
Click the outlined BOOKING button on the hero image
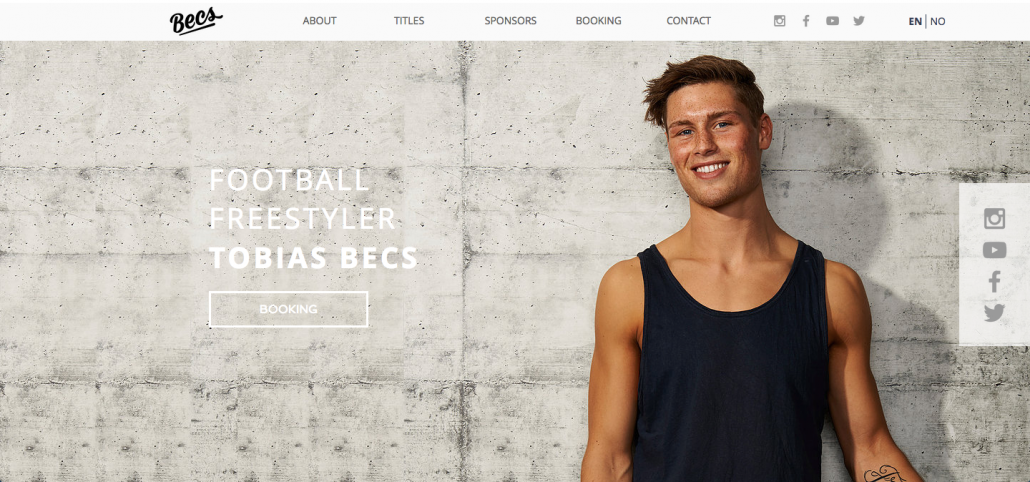(288, 309)
